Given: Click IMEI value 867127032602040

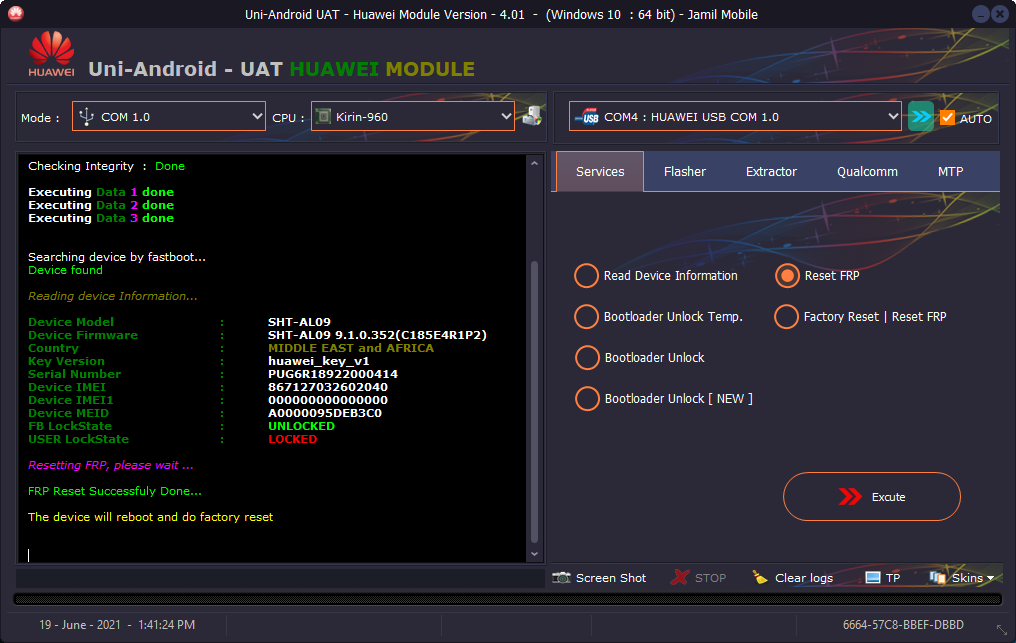Looking at the screenshot, I should [x=328, y=386].
